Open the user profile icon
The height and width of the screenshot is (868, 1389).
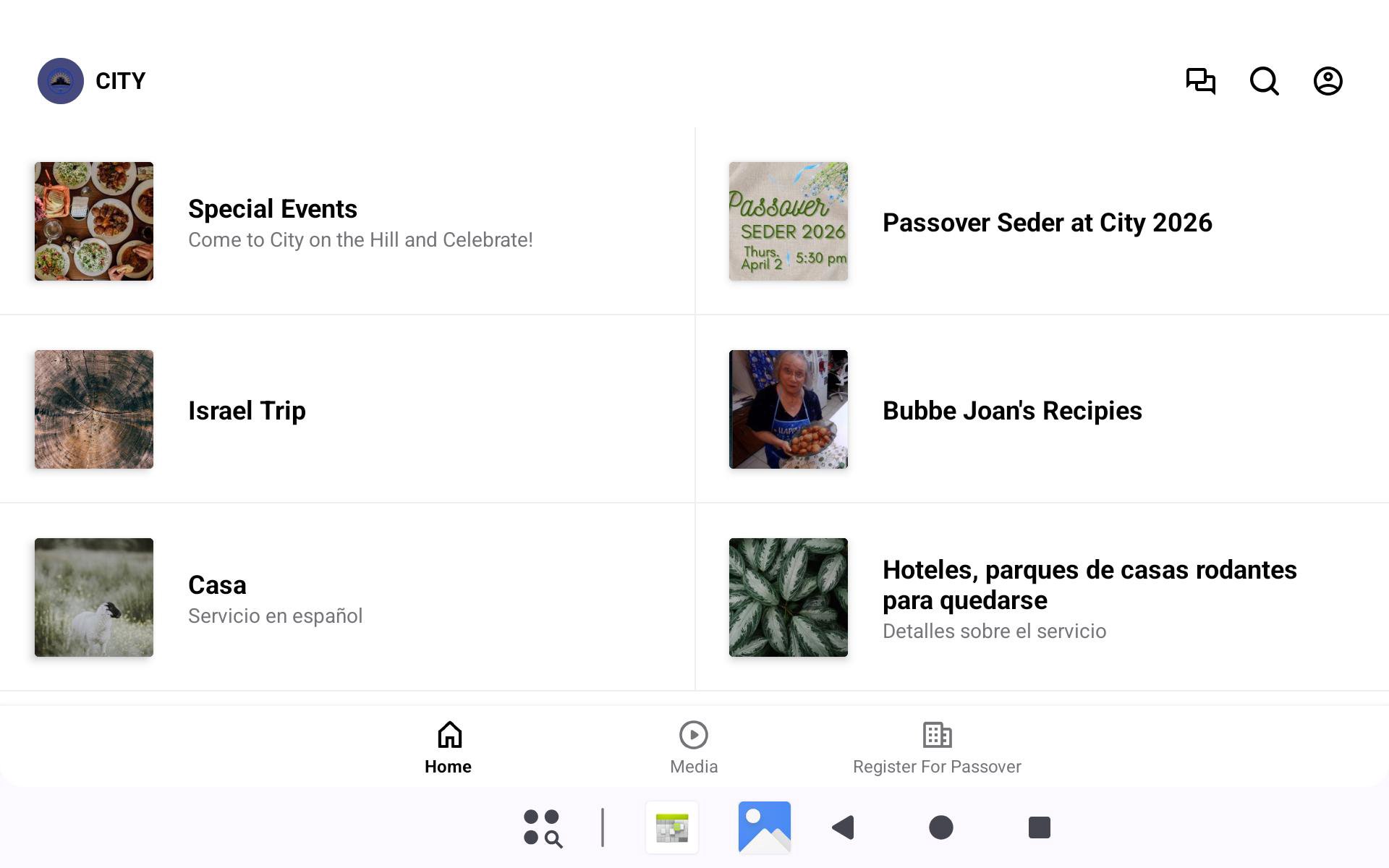[x=1328, y=81]
